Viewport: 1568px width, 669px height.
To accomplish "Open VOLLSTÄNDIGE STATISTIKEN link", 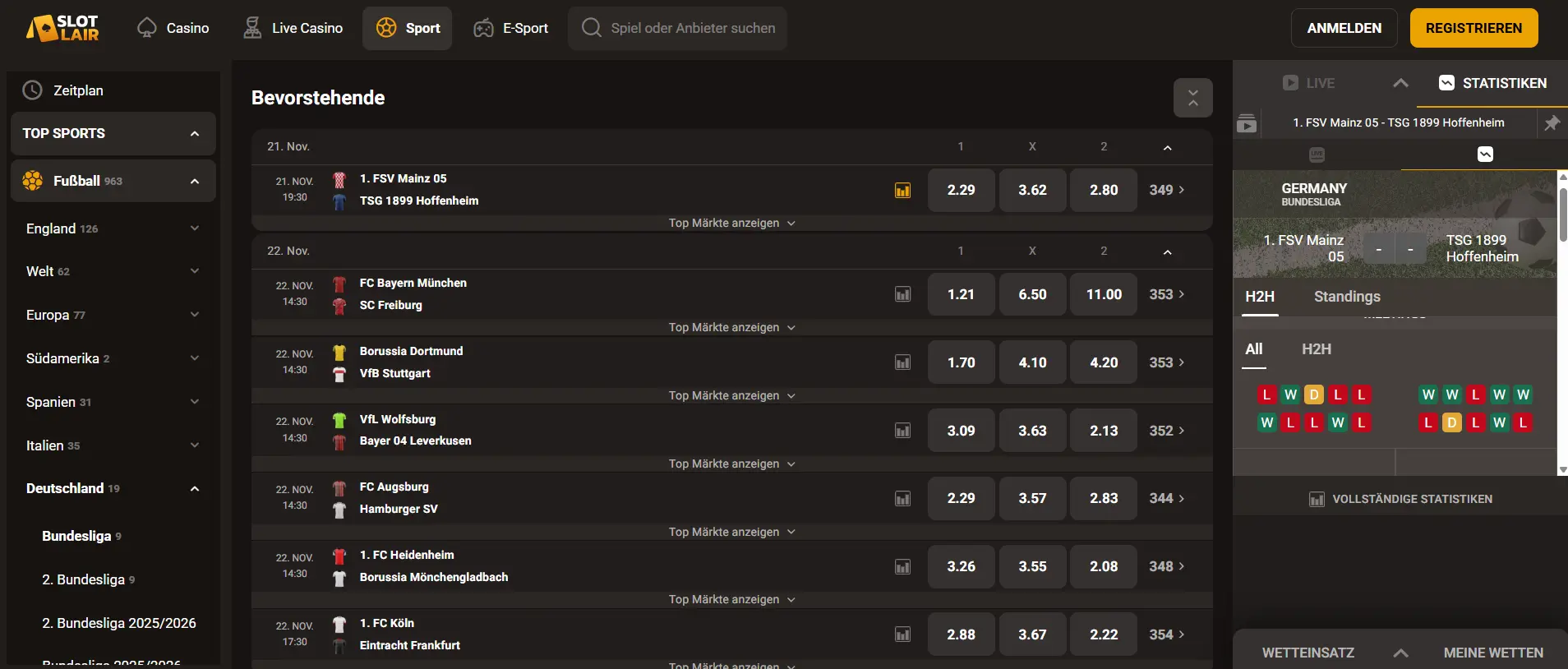I will 1400,499.
